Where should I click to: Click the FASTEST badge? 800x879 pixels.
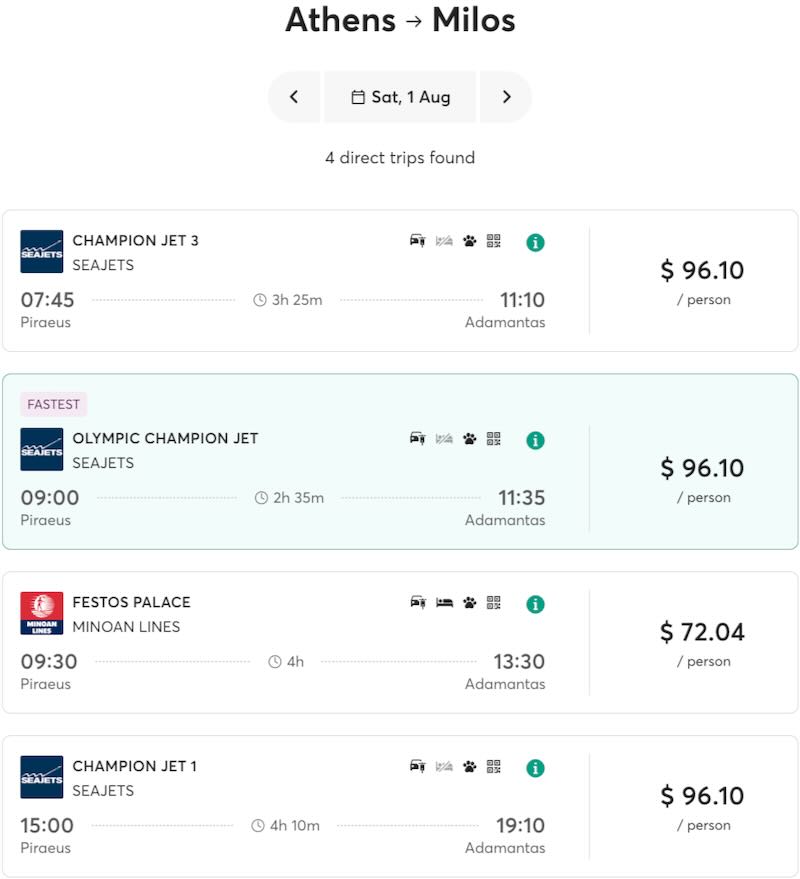[x=54, y=404]
